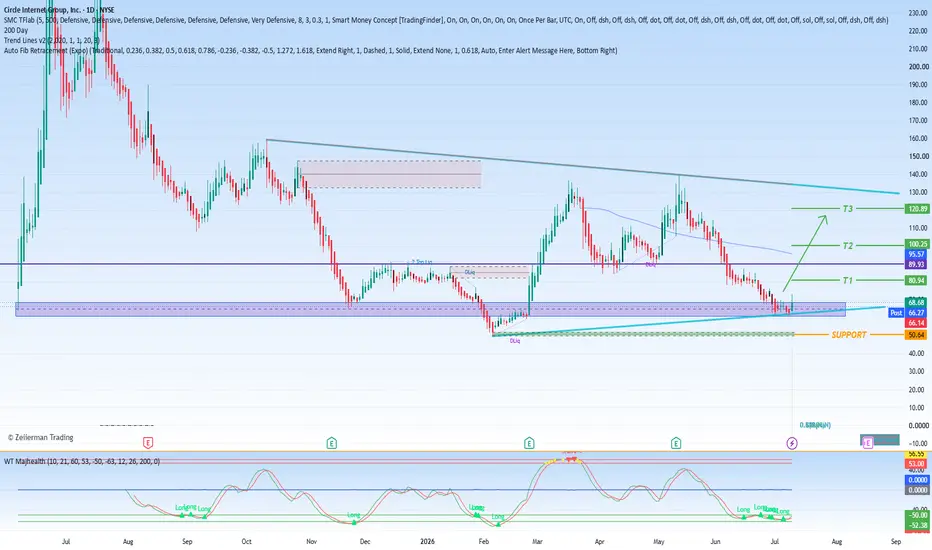
Task: Click the 2026 label on time axis
Action: coord(427,542)
